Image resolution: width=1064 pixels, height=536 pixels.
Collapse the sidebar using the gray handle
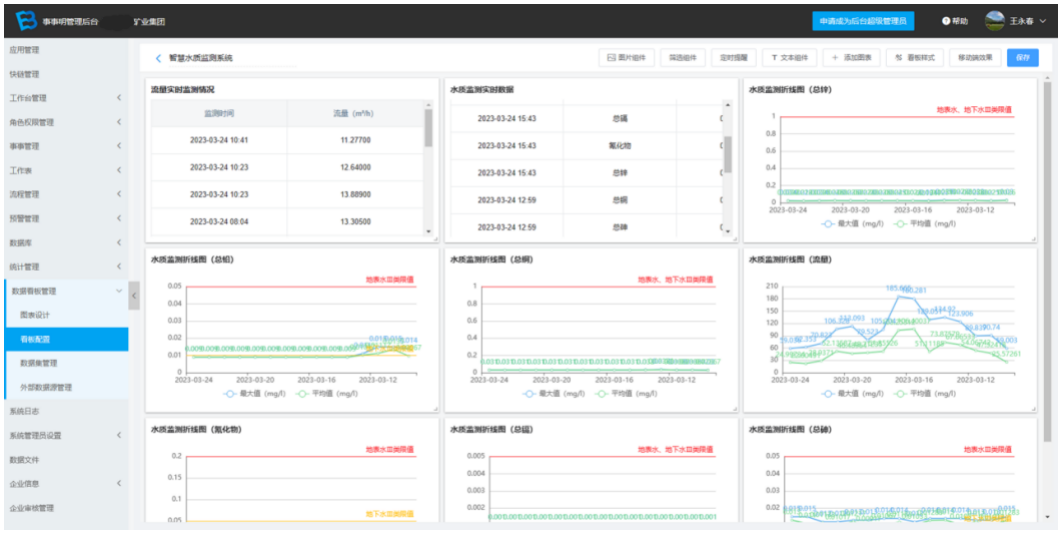(x=134, y=296)
